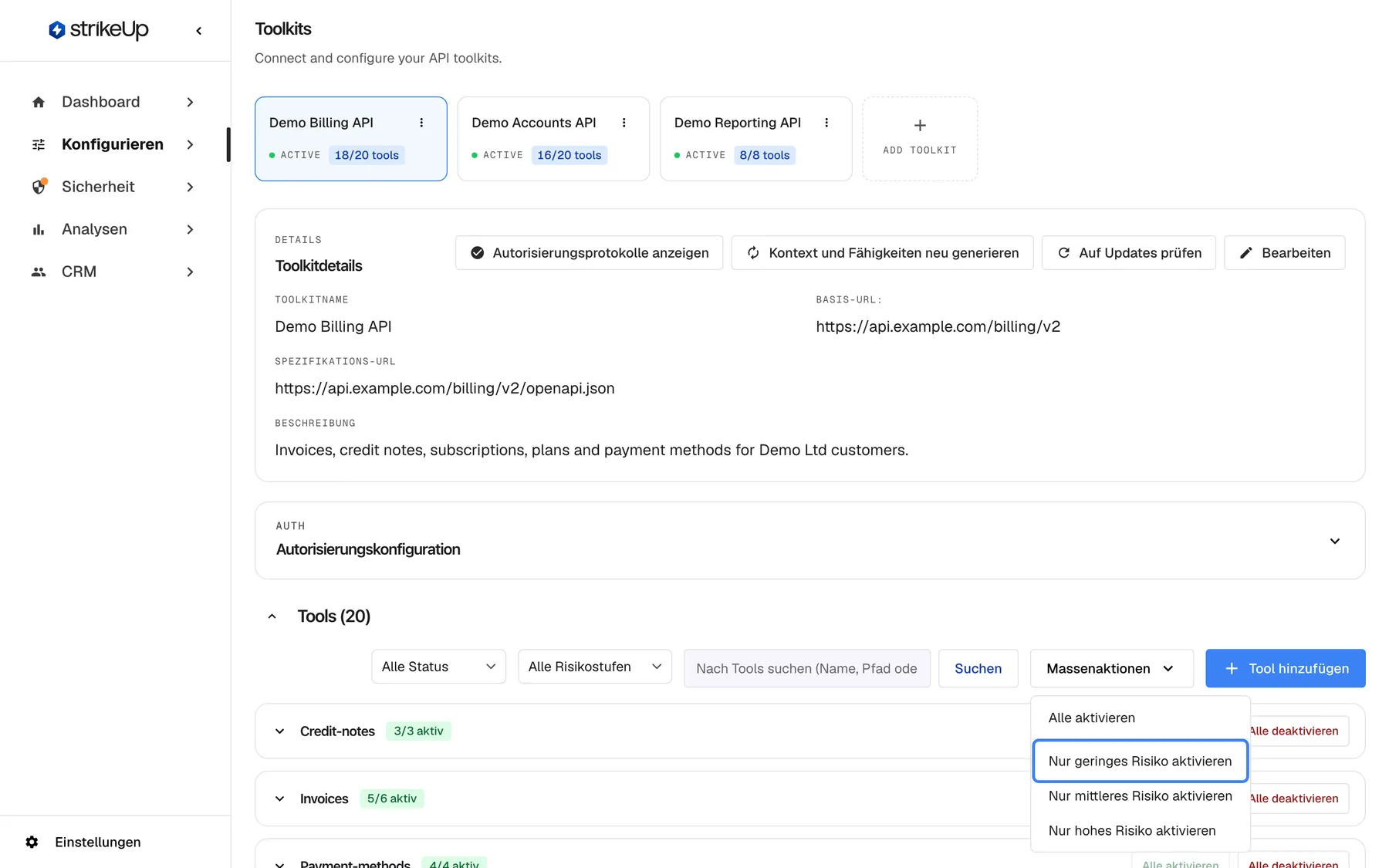
Task: Click the Sicherheit shield icon
Action: 39,187
